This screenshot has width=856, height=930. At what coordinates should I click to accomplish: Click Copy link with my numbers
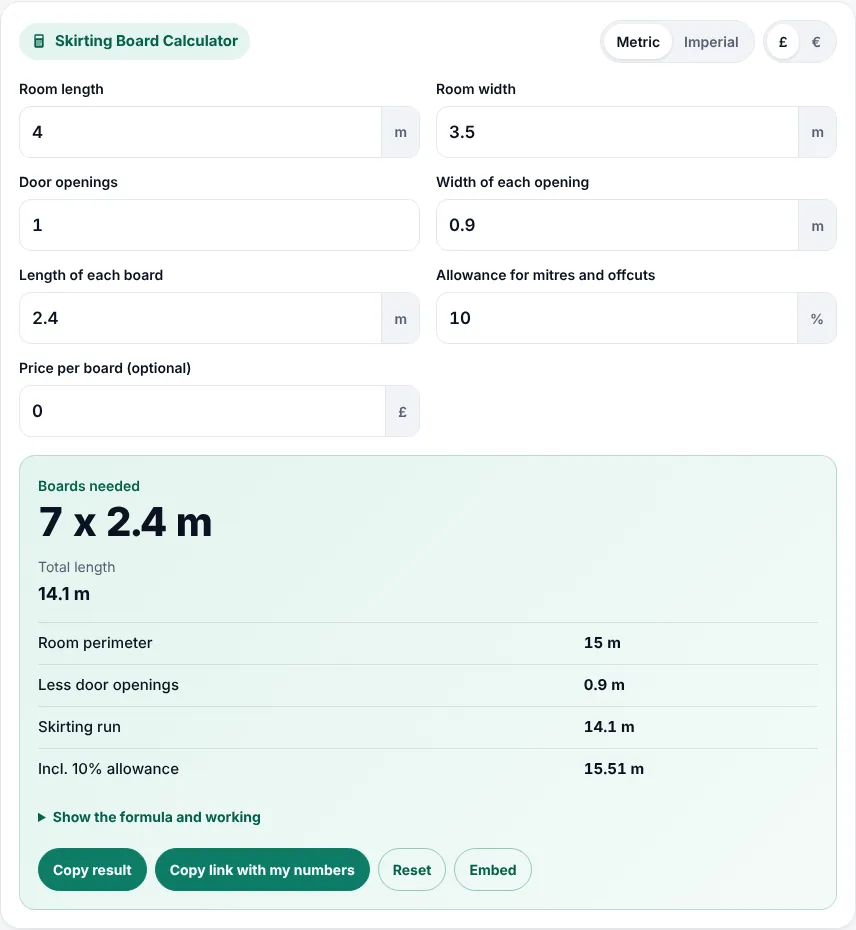(x=262, y=870)
